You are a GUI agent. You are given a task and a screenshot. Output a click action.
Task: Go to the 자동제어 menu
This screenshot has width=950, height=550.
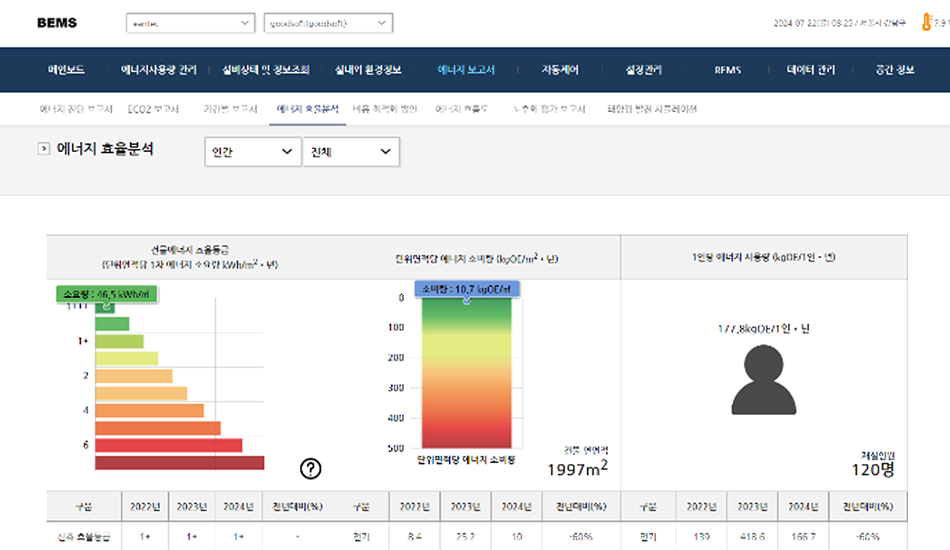(x=559, y=70)
